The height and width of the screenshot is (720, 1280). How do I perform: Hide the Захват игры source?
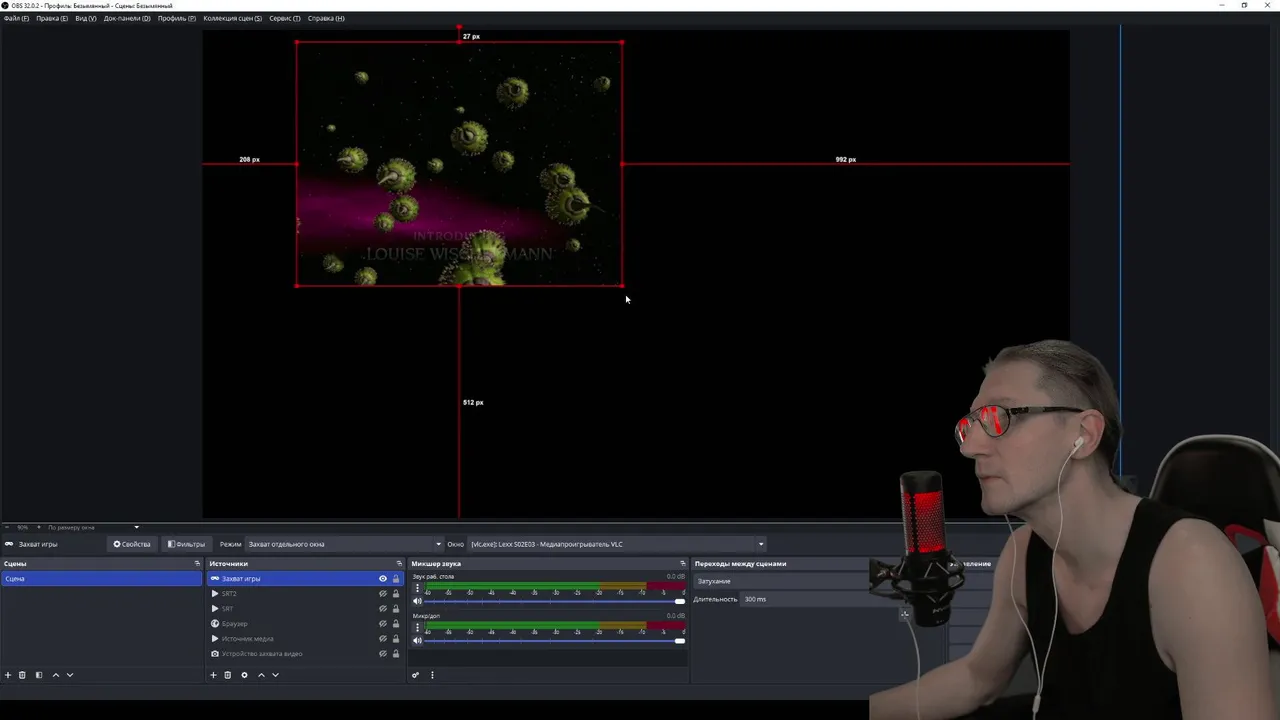382,579
